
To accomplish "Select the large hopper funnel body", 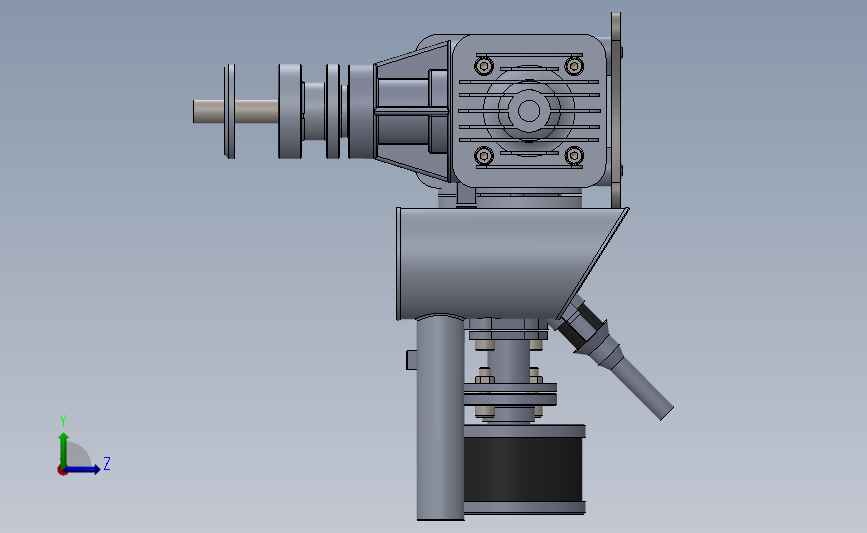I will pyautogui.click(x=498, y=263).
